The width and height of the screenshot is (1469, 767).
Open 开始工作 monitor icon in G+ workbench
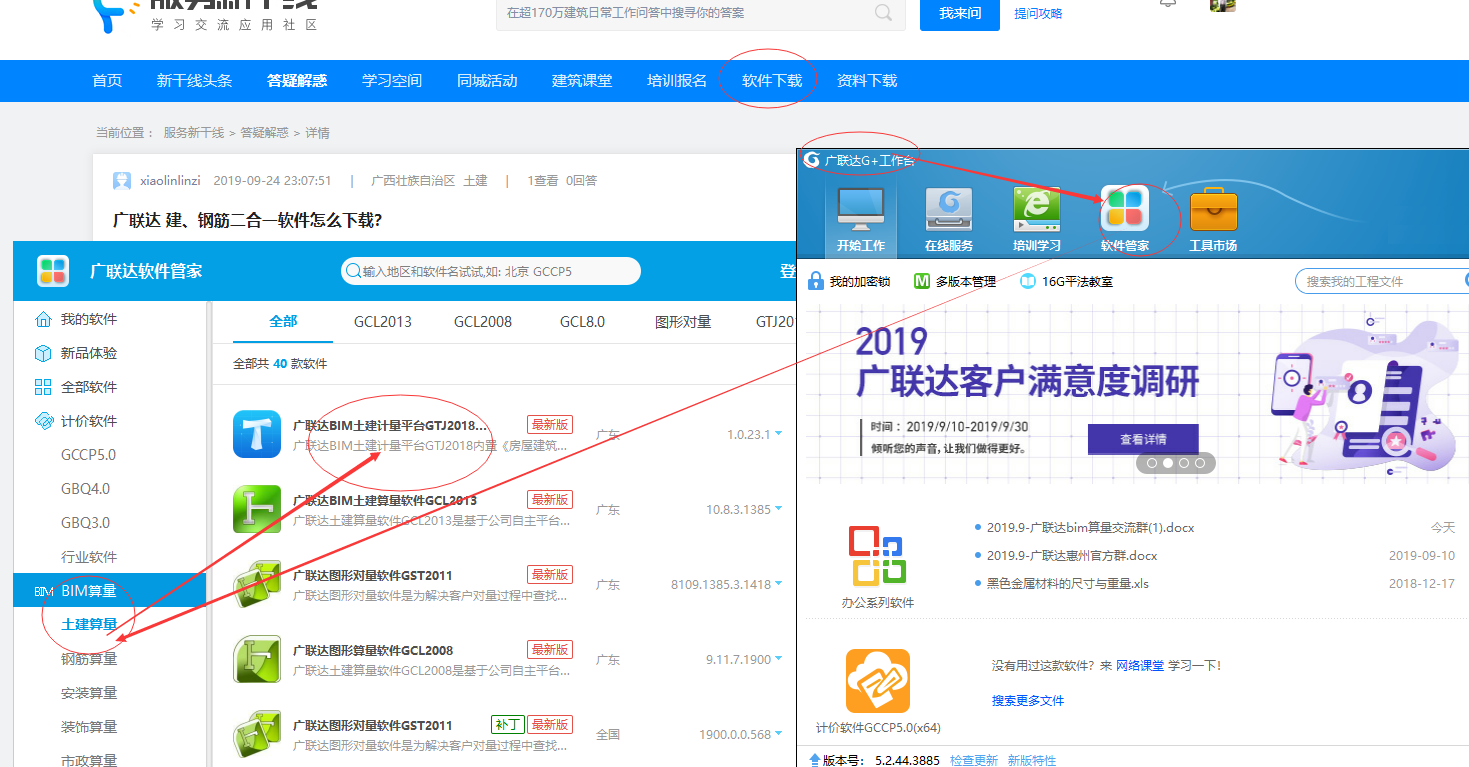pyautogui.click(x=861, y=208)
